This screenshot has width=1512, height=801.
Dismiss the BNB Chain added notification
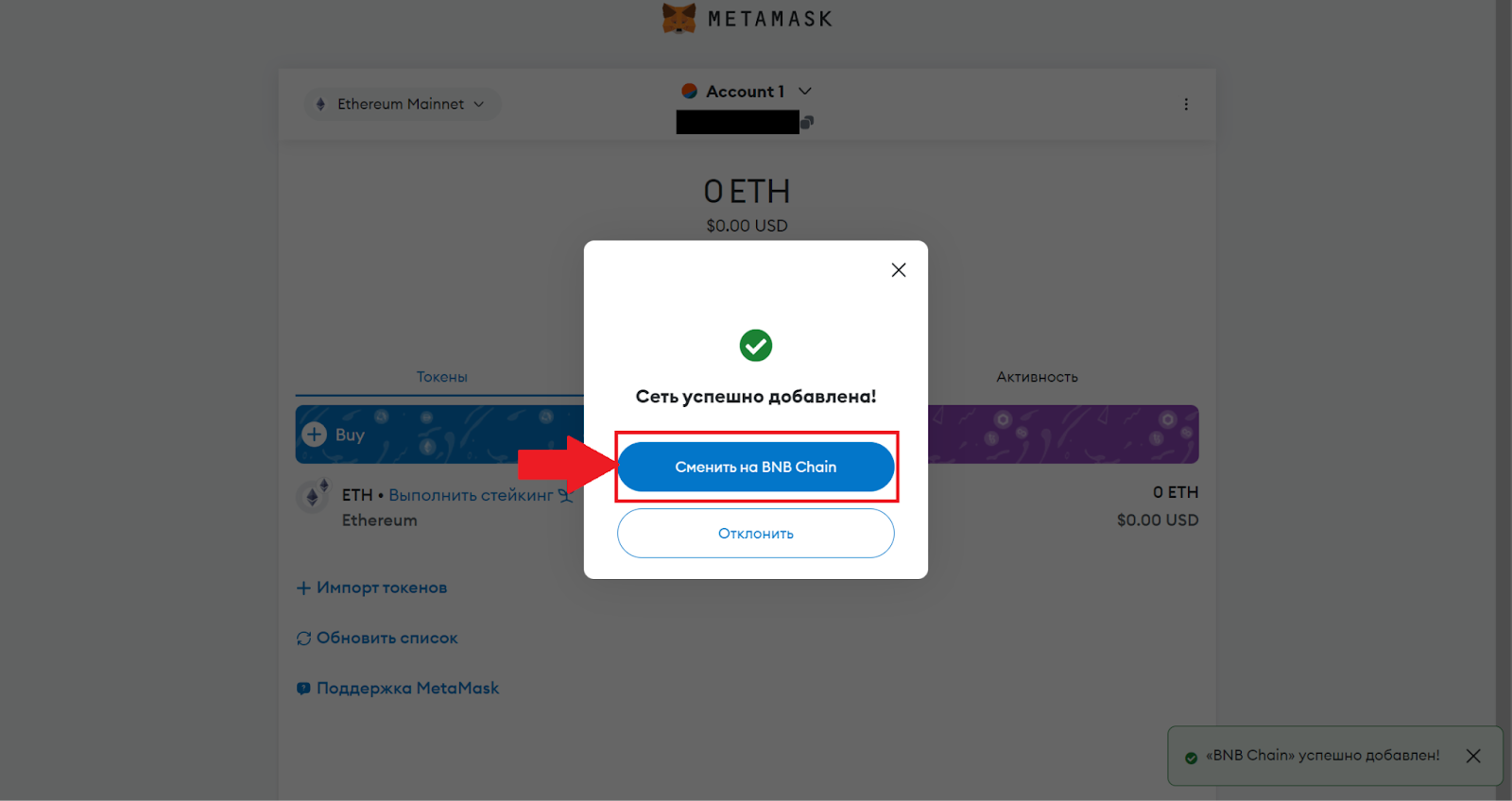(1473, 756)
